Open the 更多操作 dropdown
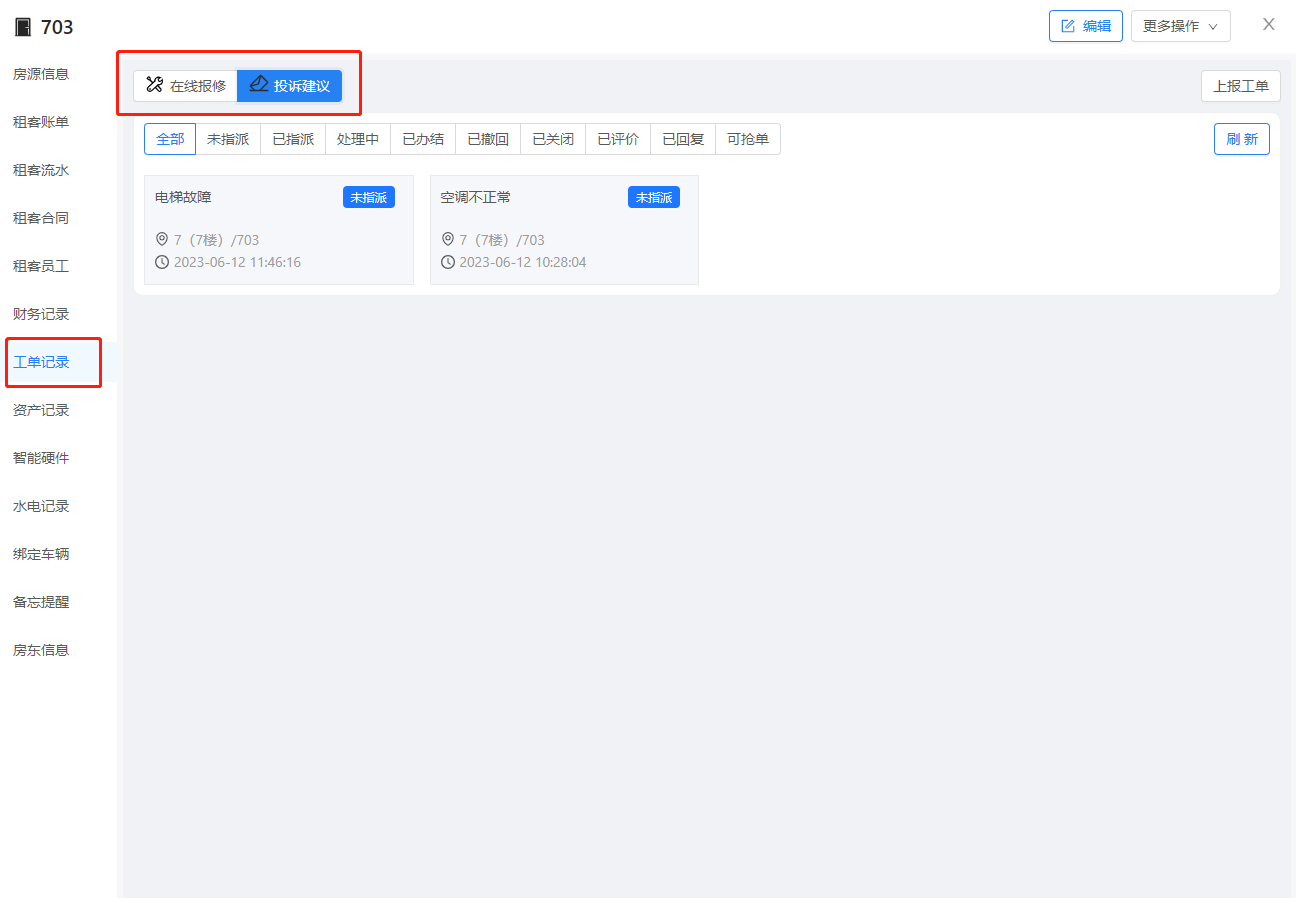This screenshot has height=898, width=1296. pos(1180,26)
